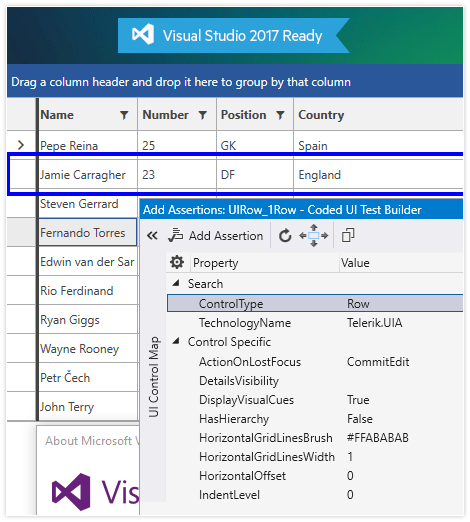Click the Number column filter funnel icon
Screen dimensions: 470x522
tap(202, 115)
